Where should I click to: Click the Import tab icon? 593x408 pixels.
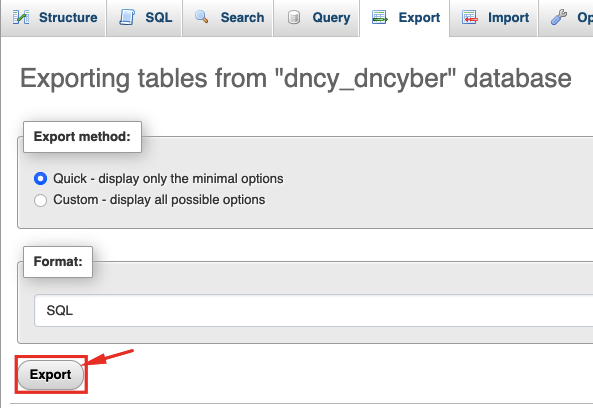point(470,17)
